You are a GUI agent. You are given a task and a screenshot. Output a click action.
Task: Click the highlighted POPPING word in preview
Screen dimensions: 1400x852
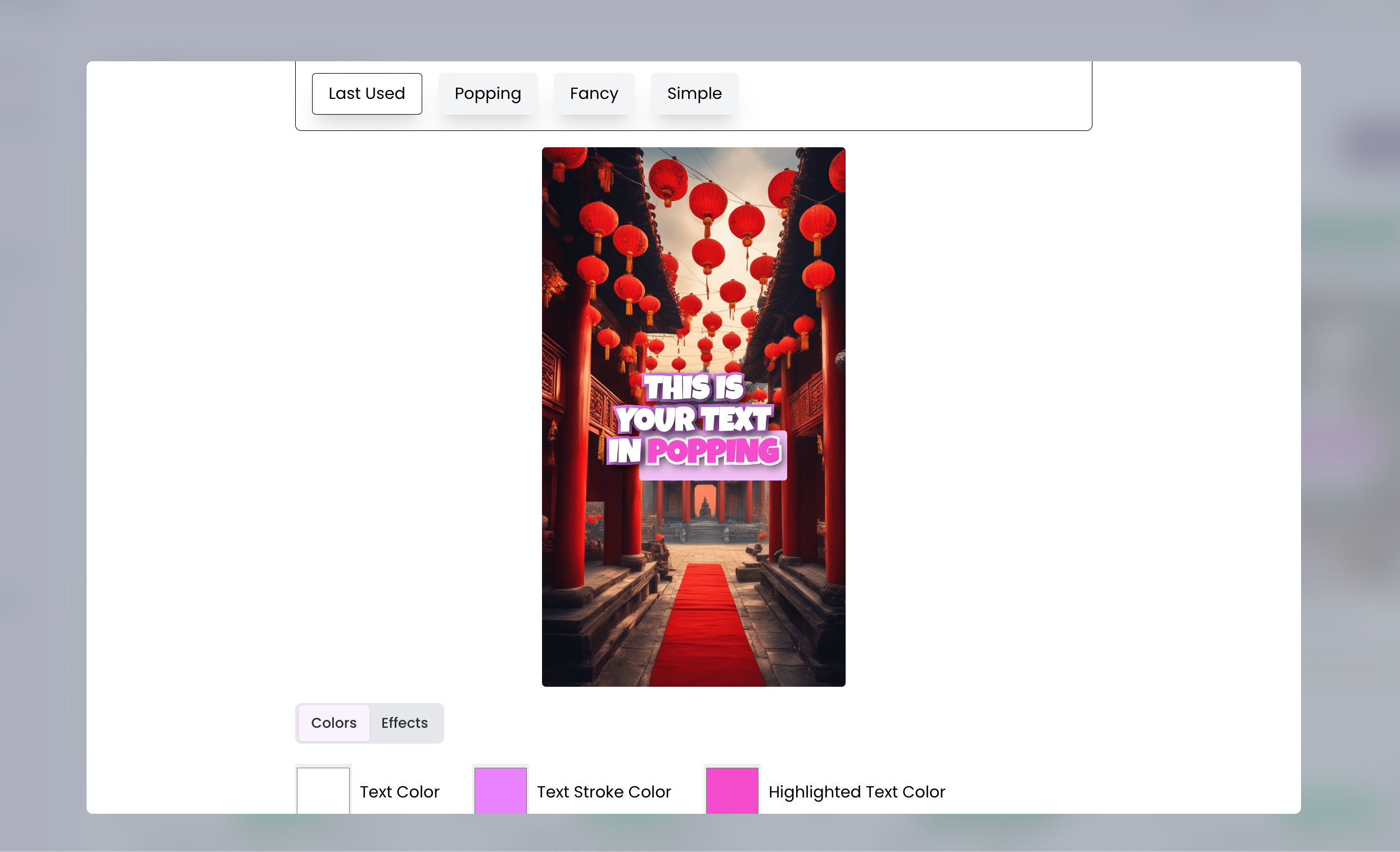coord(713,452)
